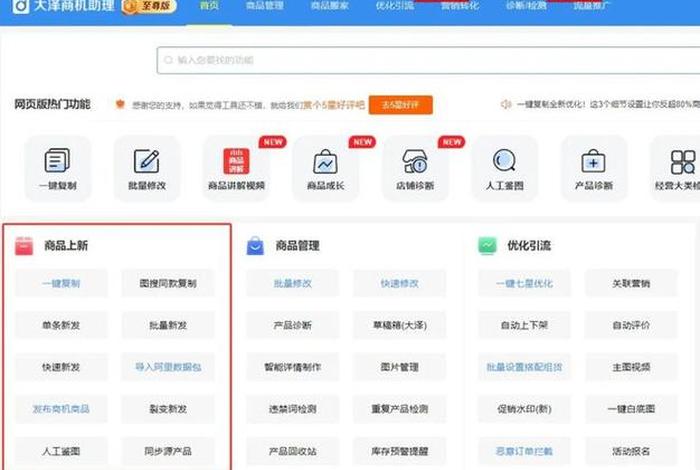The image size is (700, 470).
Task: Click 人工鉴图 in 商品上新 section
Action: [x=61, y=451]
